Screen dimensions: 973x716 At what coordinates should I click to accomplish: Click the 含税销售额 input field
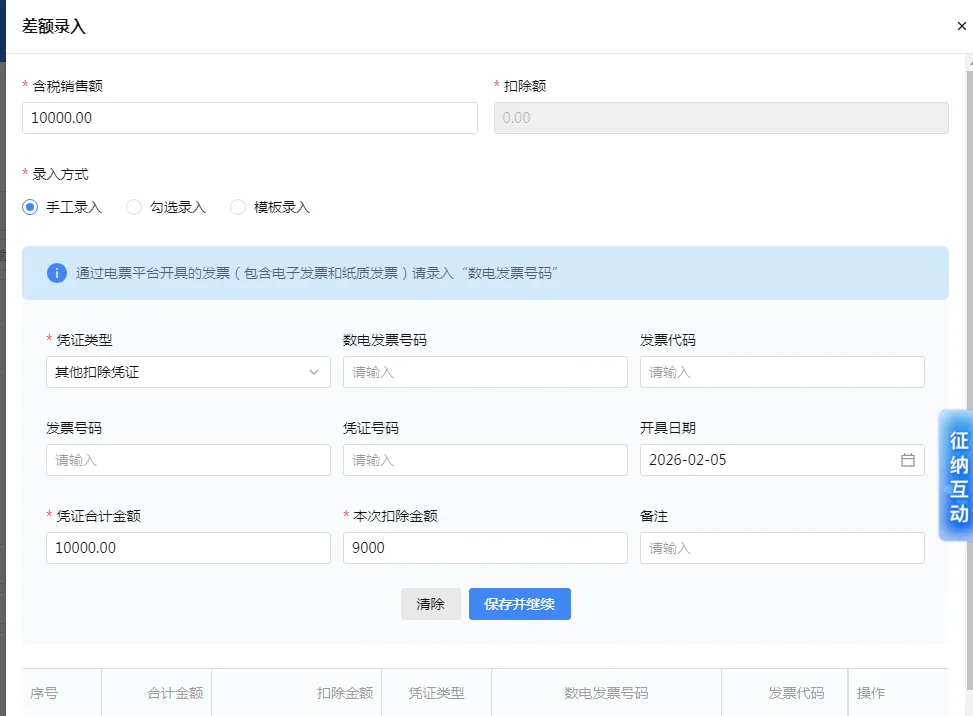pyautogui.click(x=249, y=118)
